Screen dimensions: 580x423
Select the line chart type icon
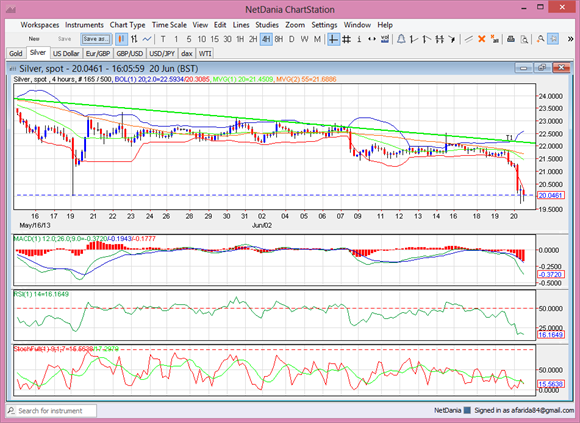click(147, 39)
